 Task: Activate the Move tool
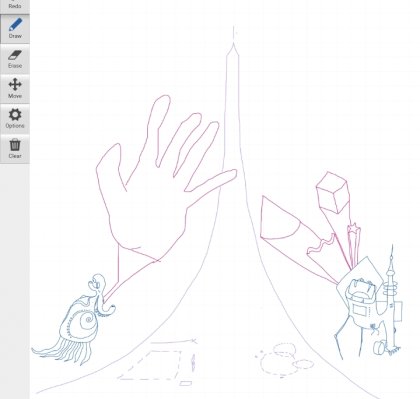tap(15, 89)
